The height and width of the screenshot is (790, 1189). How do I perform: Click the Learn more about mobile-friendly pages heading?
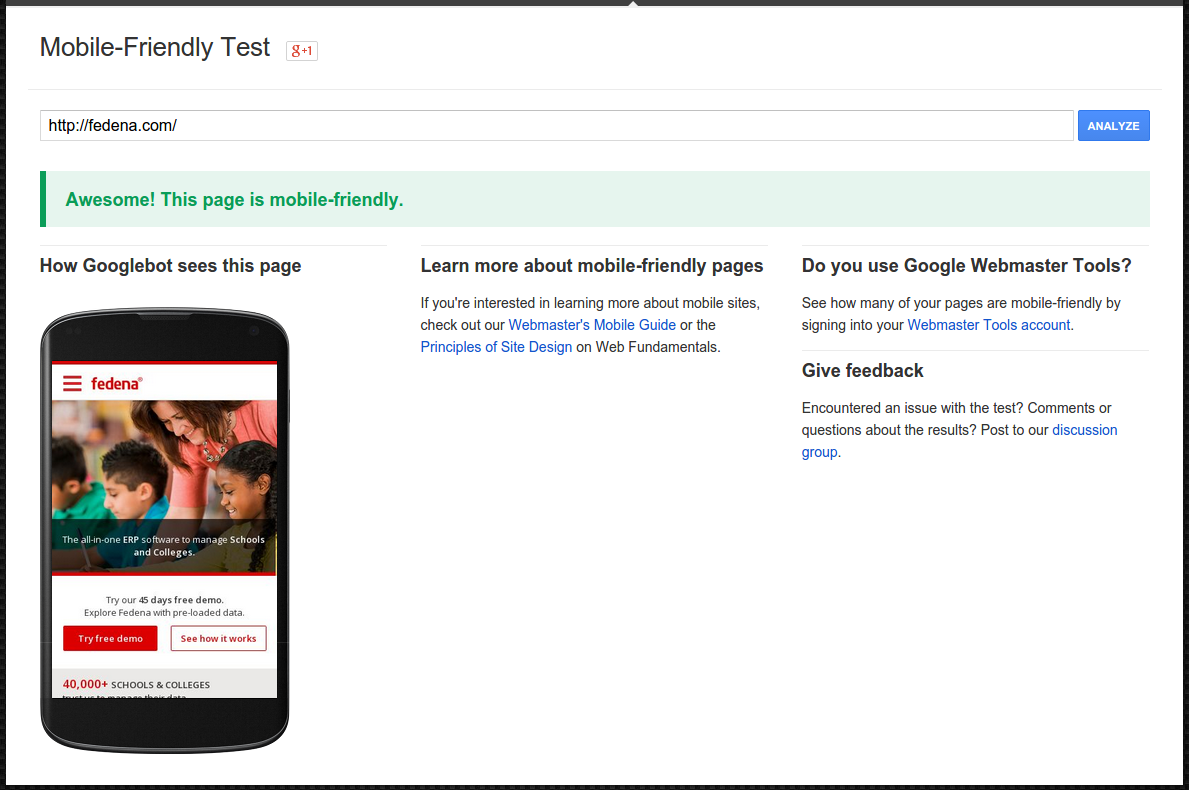591,266
